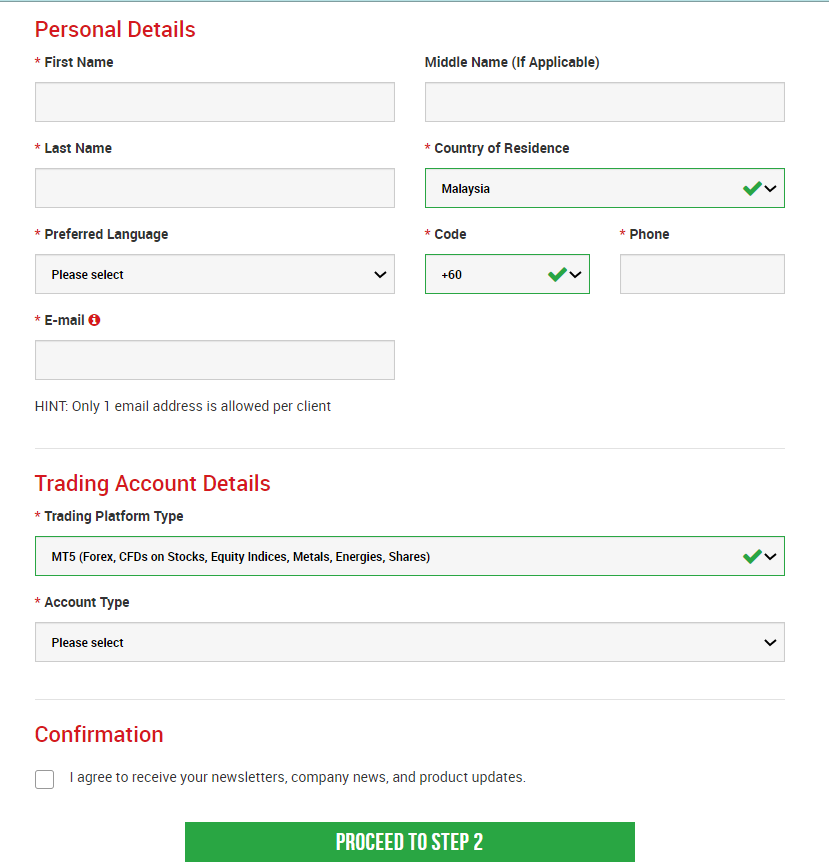Click the Country of Residence chevron arrow
Viewport: 829px width, 868px height.
click(770, 189)
